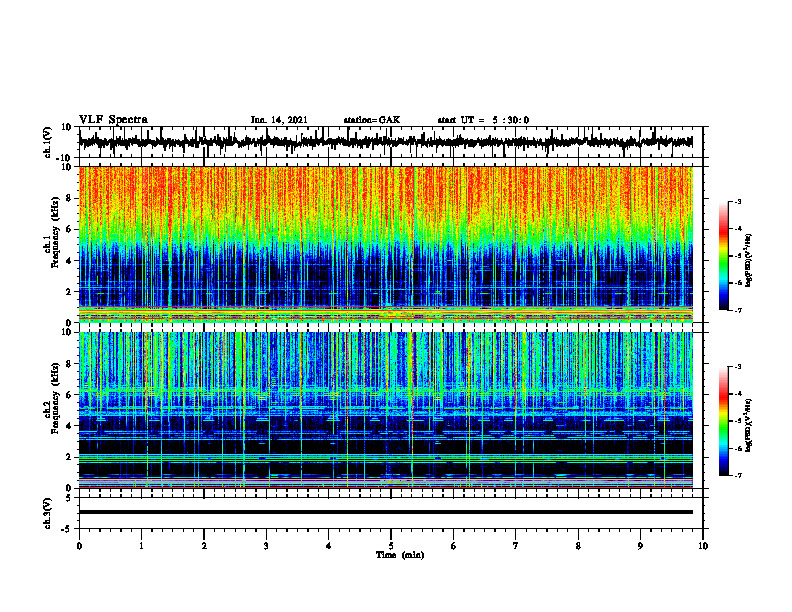Click the "ch.3(V)" axis label
This screenshot has width=792, height=612.
47,513
